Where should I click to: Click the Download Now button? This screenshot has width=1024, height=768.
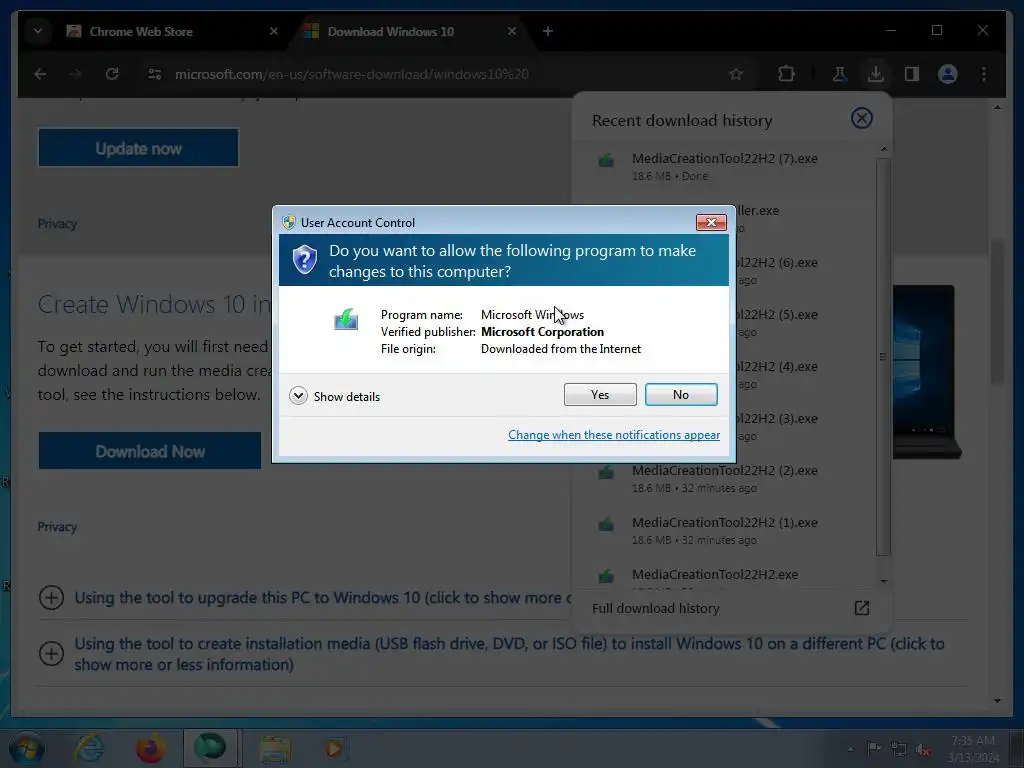click(150, 451)
